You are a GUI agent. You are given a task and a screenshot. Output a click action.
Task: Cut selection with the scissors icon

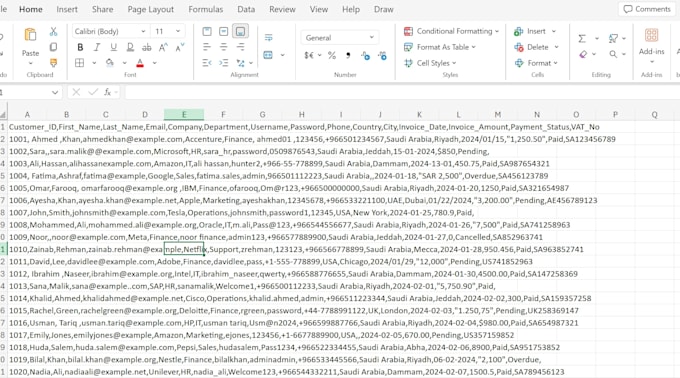(x=53, y=31)
